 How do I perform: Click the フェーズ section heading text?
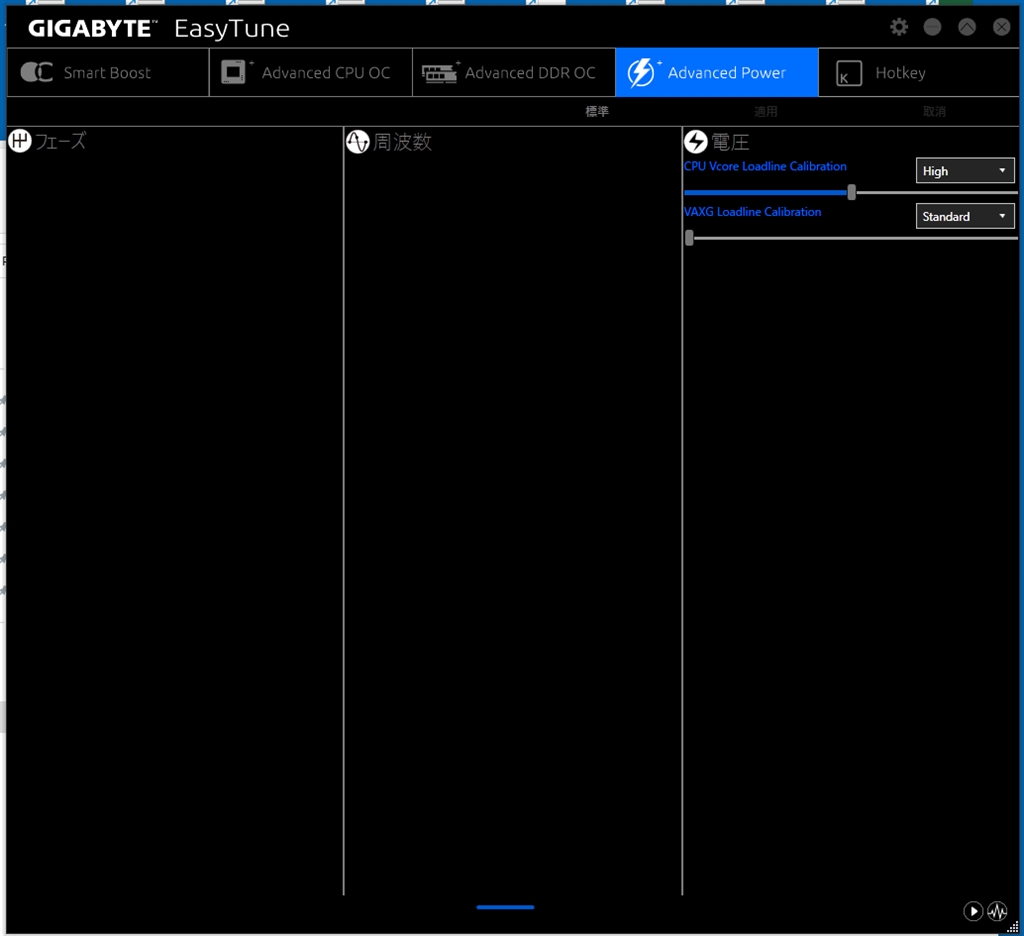60,141
